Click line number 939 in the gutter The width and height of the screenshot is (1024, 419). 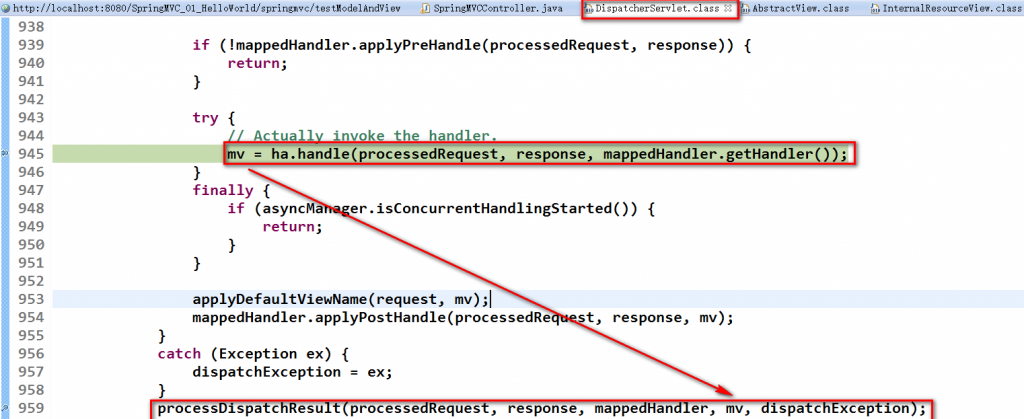point(30,45)
